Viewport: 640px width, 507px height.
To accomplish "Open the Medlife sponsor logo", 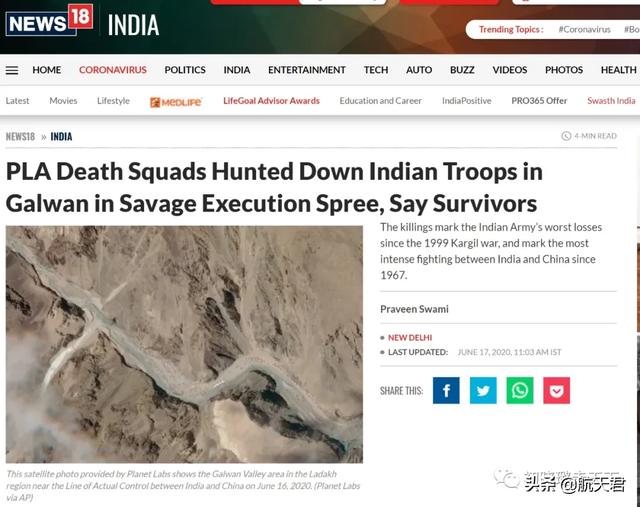I will point(176,102).
